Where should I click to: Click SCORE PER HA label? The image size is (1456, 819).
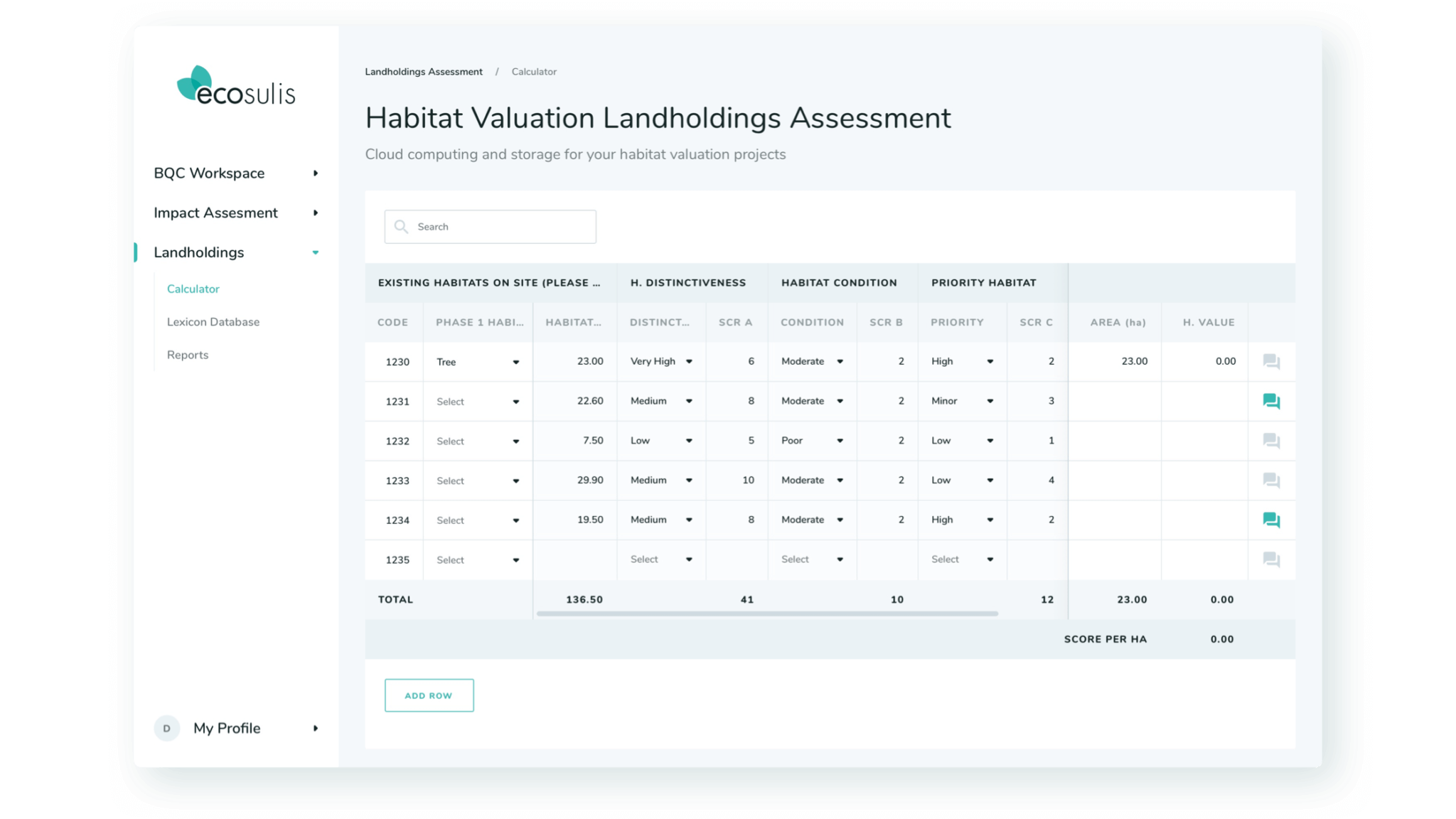click(1106, 639)
